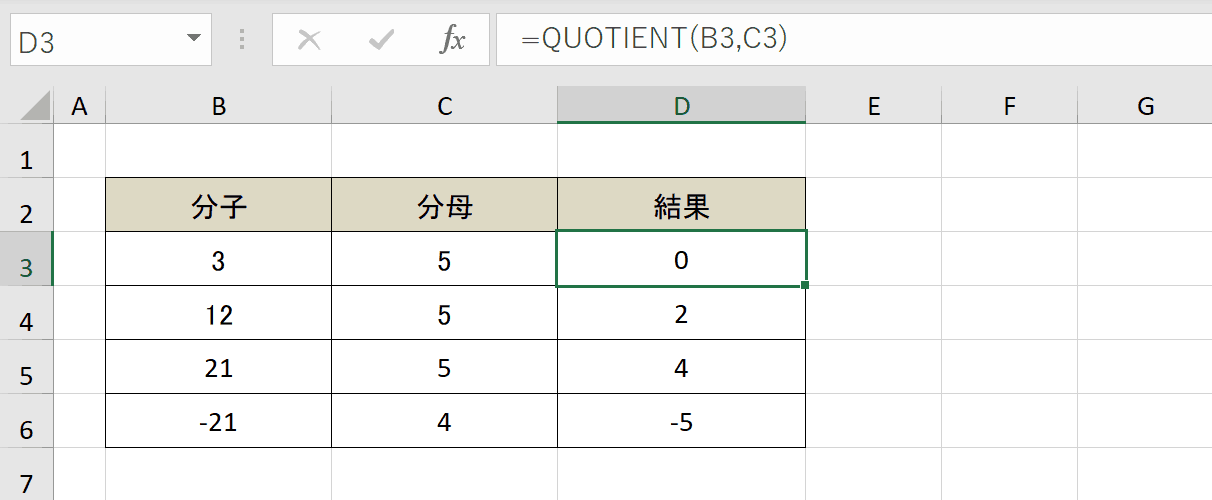The height and width of the screenshot is (500, 1212).
Task: Click the Cancel X icon in formula bar
Action: point(310,40)
